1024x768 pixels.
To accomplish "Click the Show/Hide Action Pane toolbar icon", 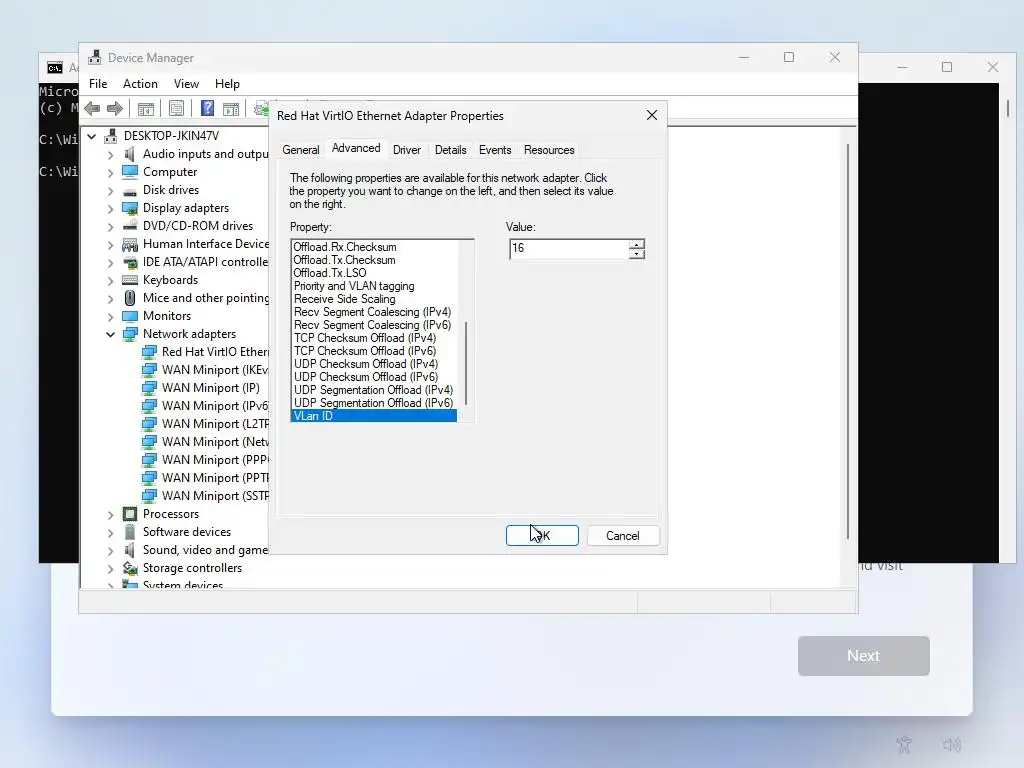I will tap(231, 109).
